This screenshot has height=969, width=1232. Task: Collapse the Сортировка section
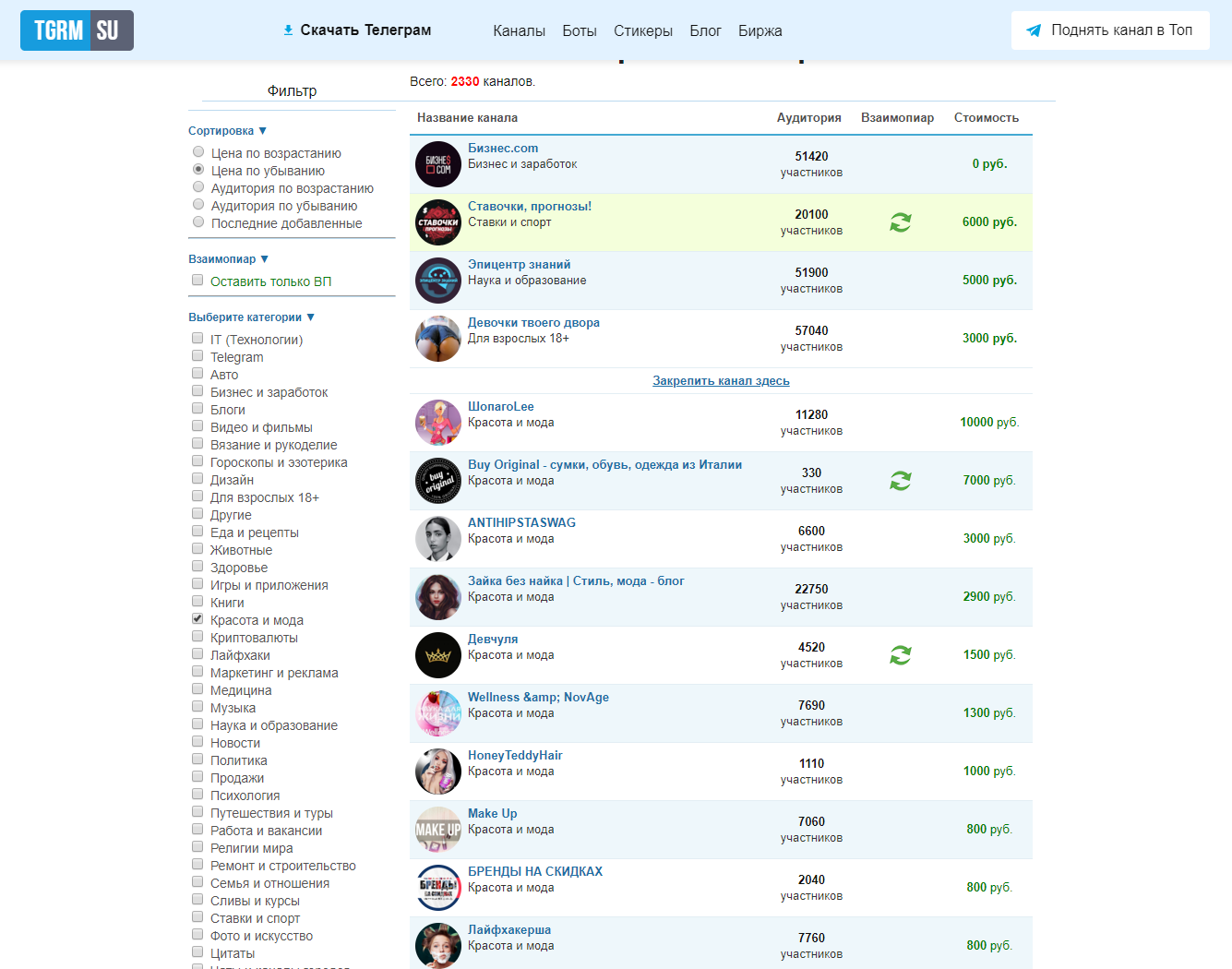227,131
